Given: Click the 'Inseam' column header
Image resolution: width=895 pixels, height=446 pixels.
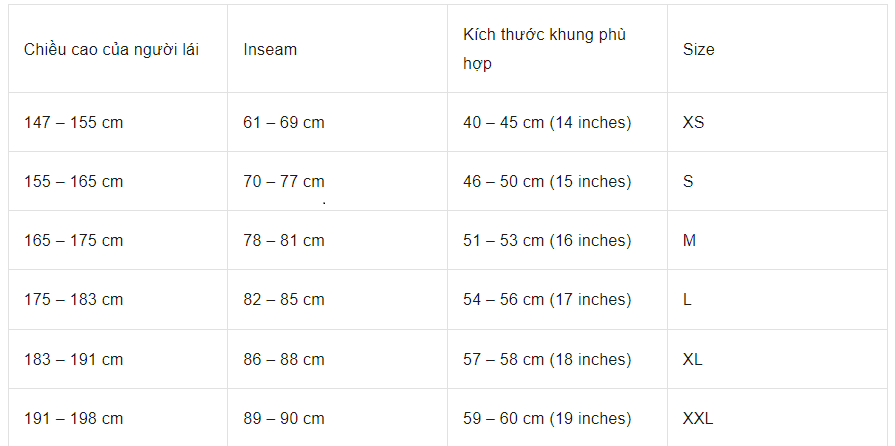Looking at the screenshot, I should (270, 49).
